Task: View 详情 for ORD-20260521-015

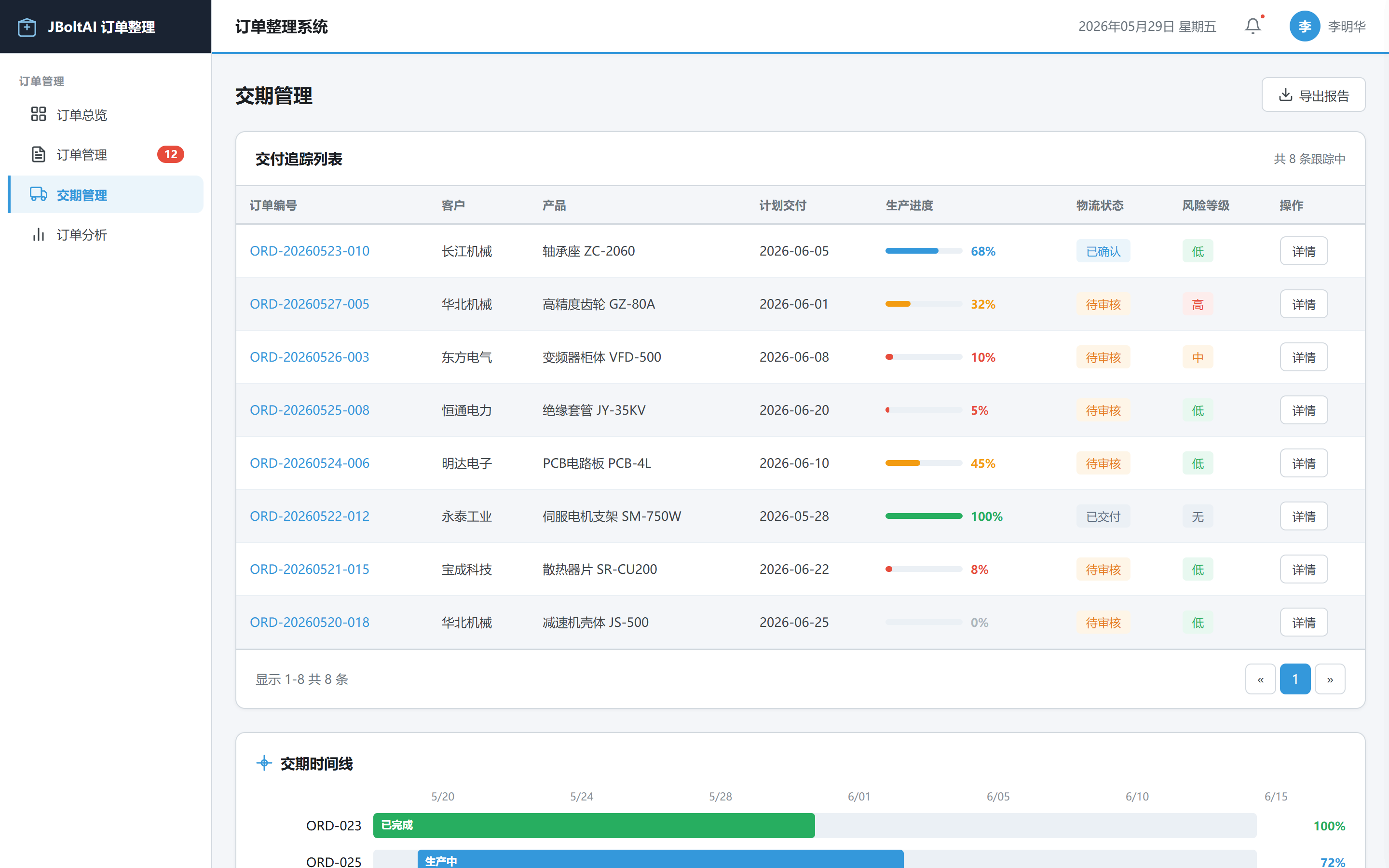Action: coord(1304,569)
